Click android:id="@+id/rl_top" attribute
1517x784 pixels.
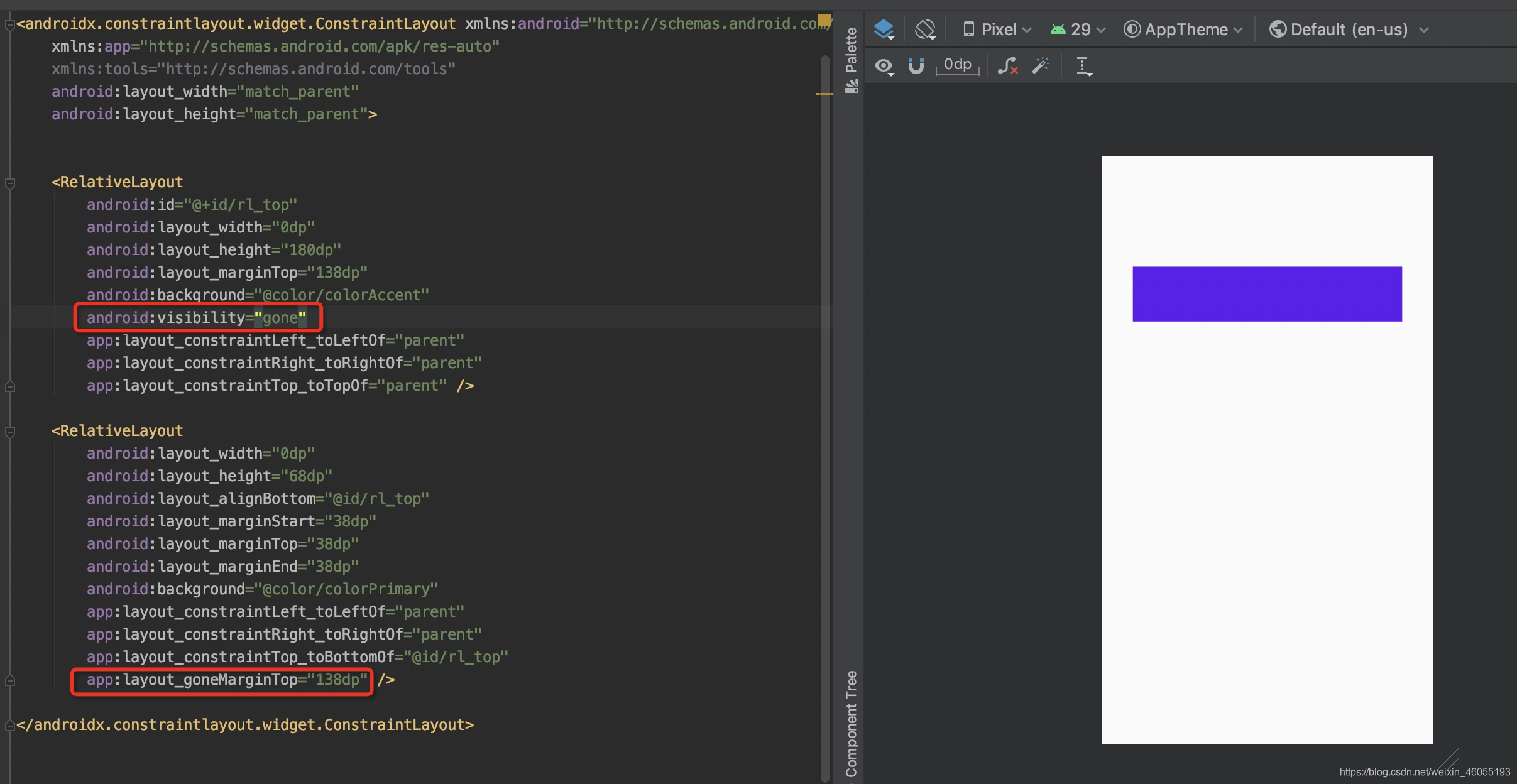tap(192, 204)
